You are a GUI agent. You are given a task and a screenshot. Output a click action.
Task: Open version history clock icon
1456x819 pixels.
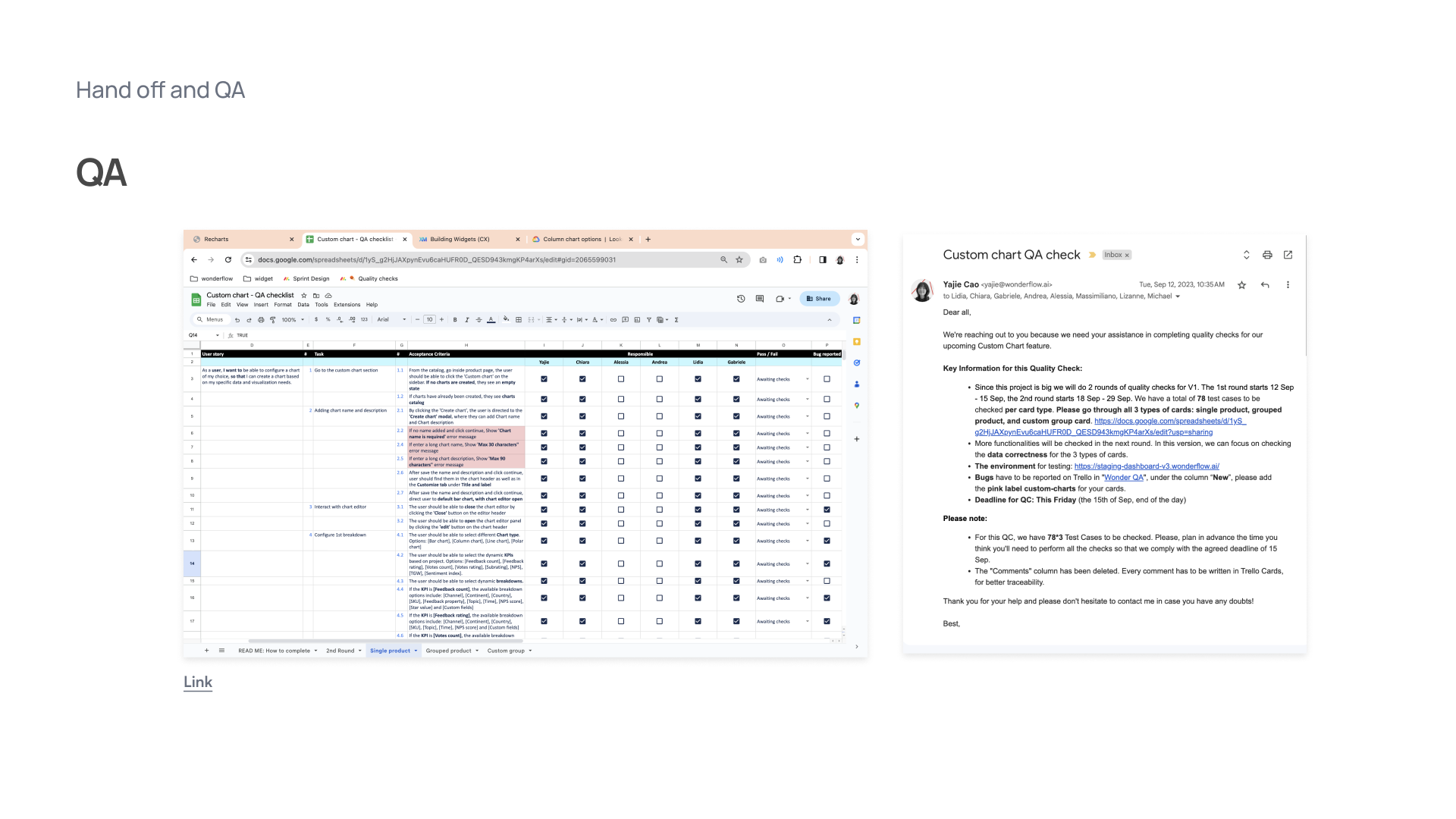click(x=741, y=299)
